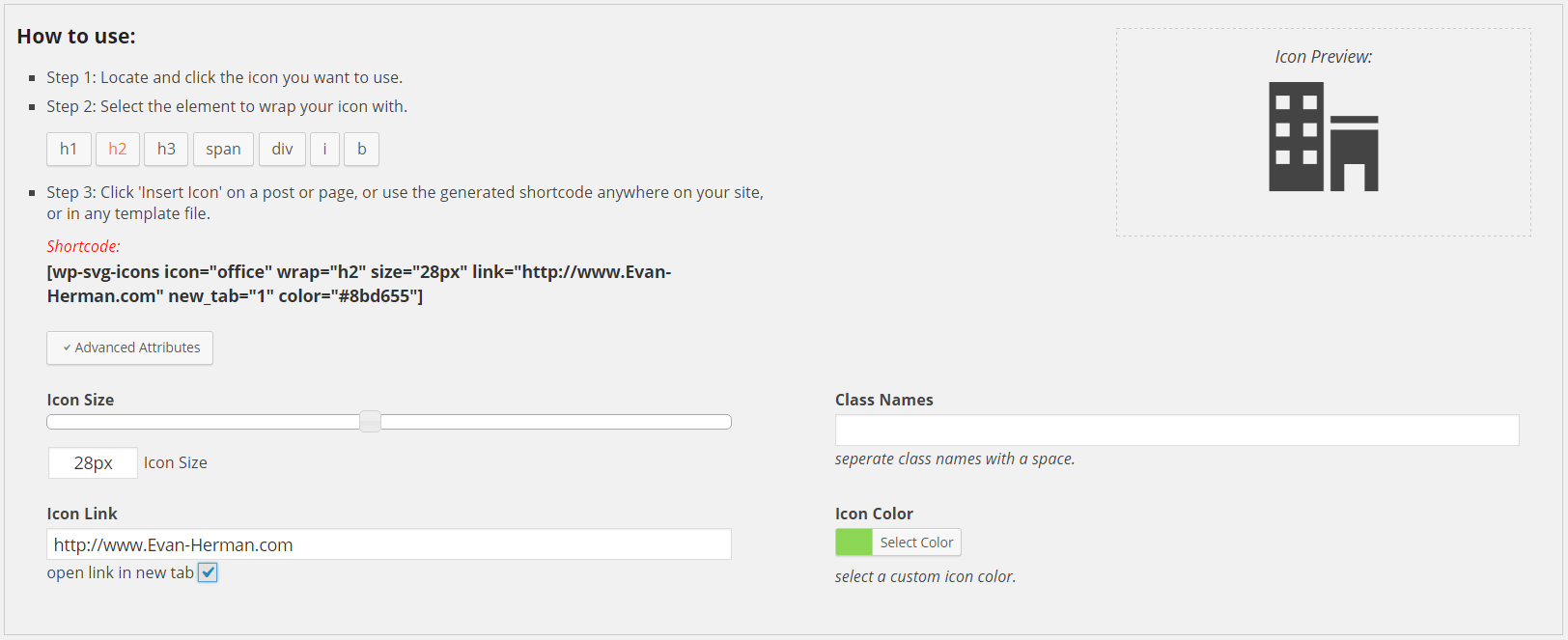
Task: Select the h2 wrap element
Action: tap(118, 149)
